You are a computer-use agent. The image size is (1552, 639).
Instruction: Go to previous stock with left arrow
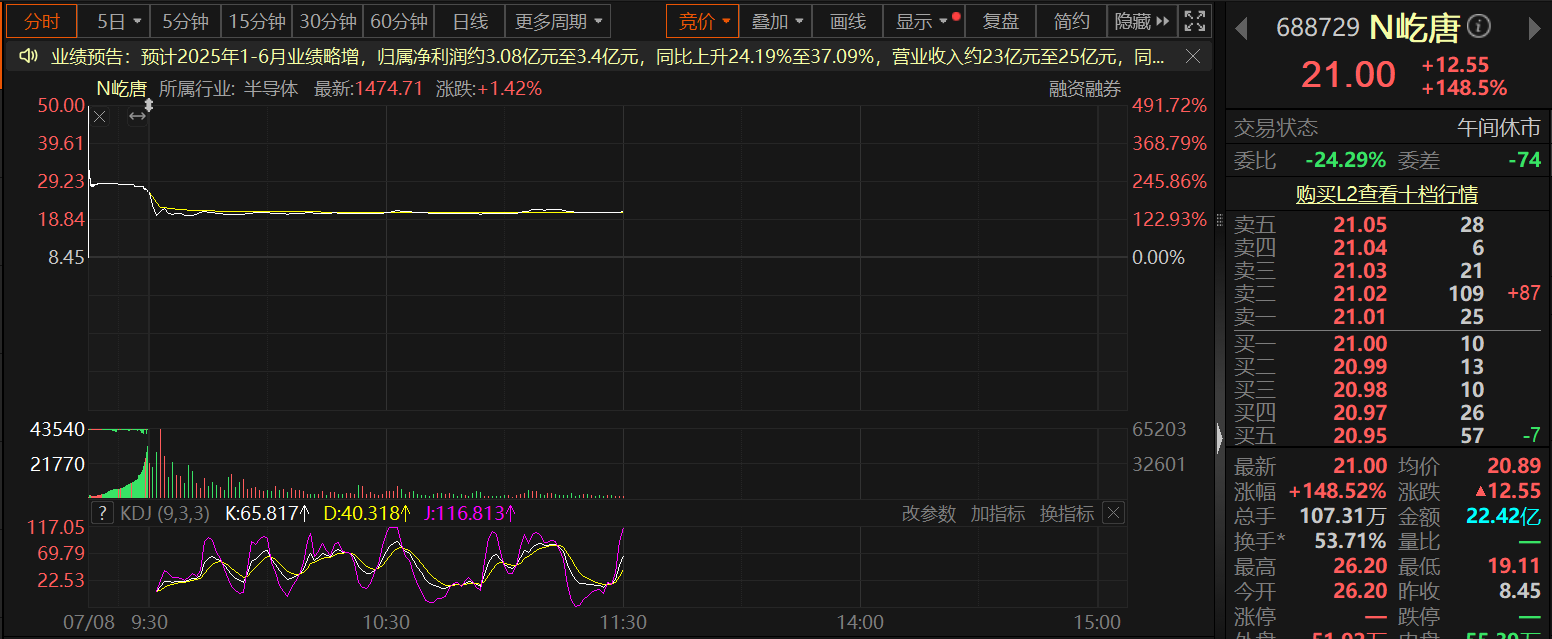coord(1241,28)
